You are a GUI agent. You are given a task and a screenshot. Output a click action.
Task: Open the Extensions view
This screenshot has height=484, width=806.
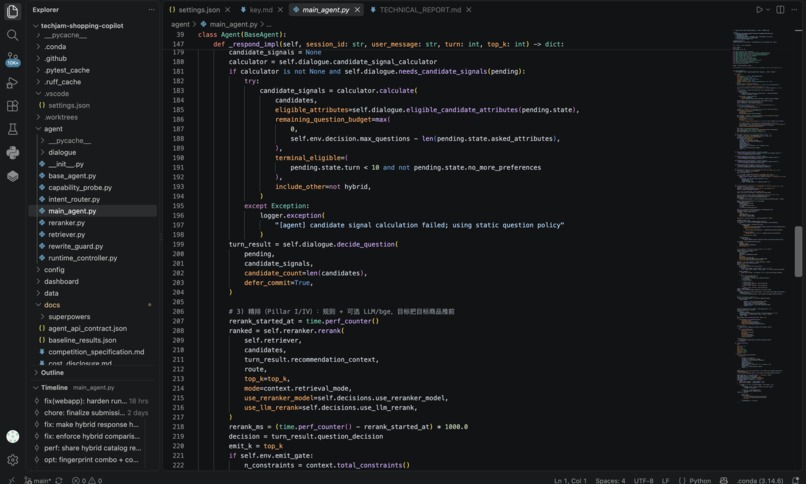tap(12, 106)
